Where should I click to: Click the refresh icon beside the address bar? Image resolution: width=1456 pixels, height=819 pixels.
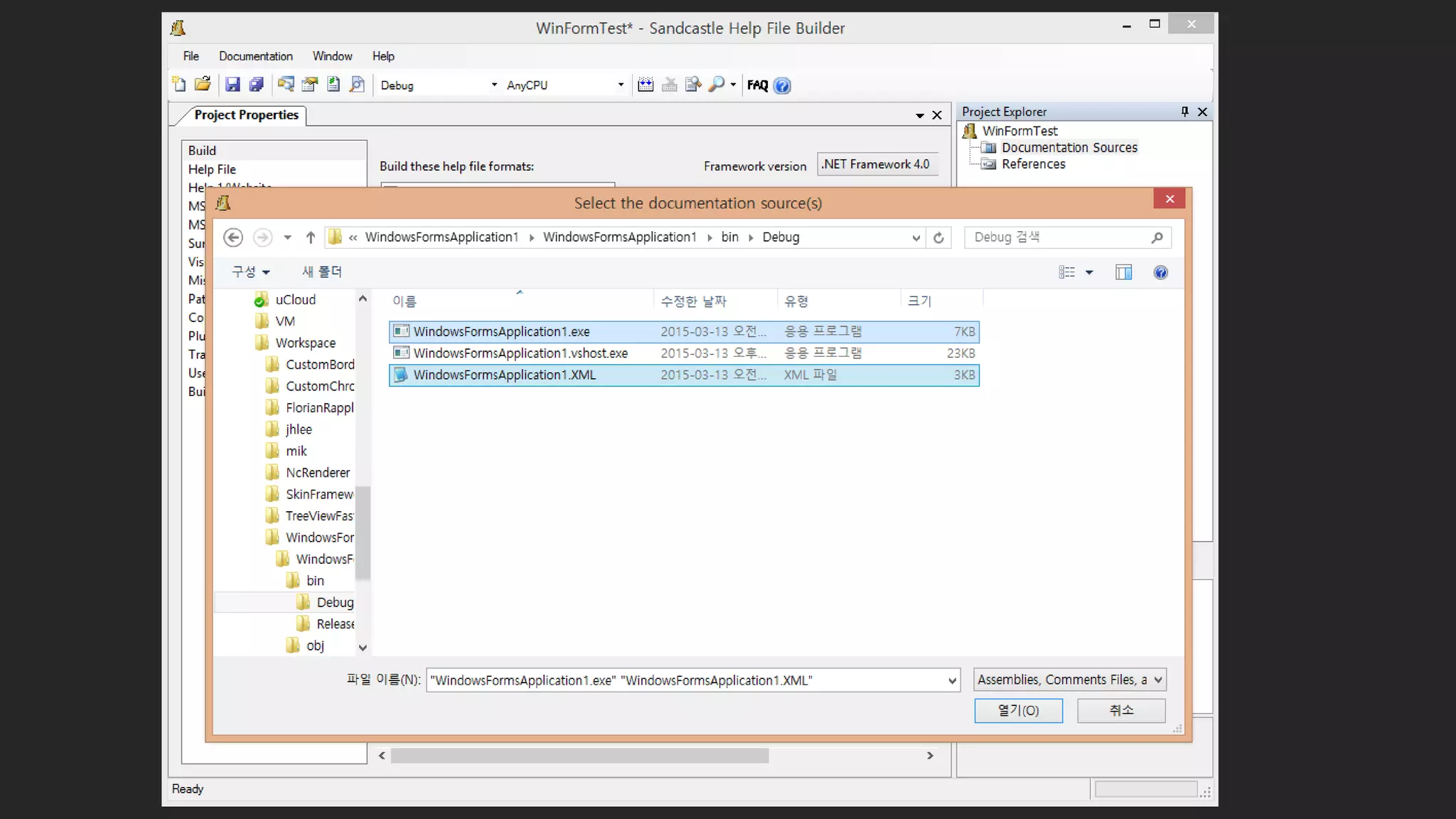coord(938,237)
